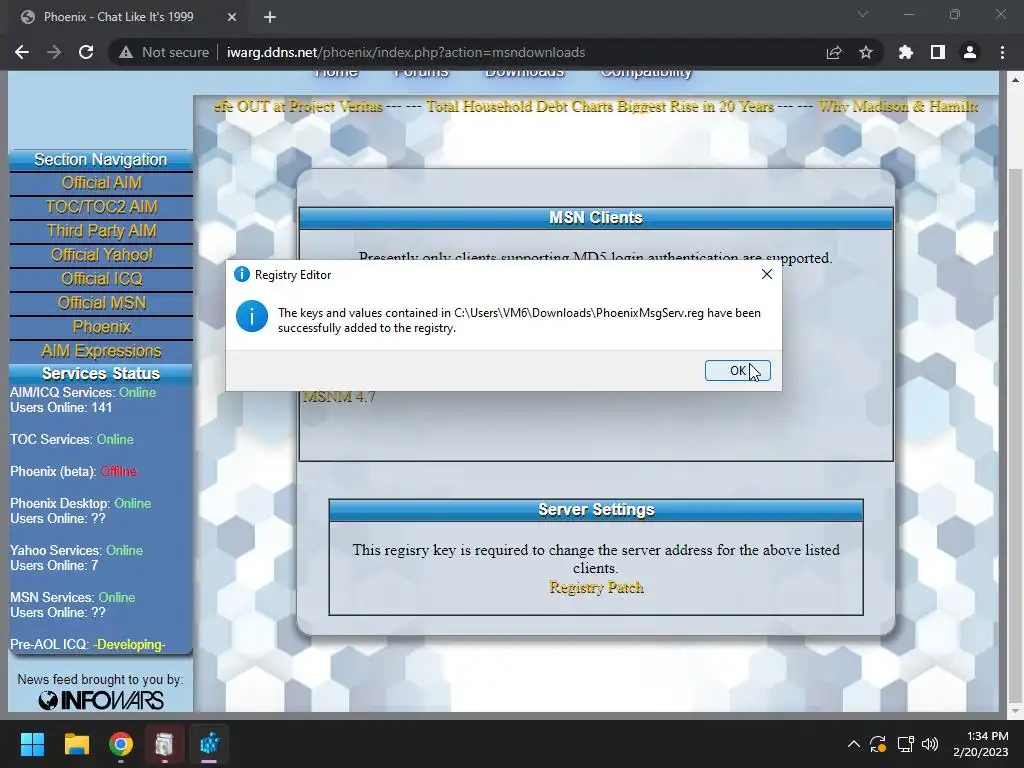The width and height of the screenshot is (1024, 768).
Task: Click the tab search chevron in the title bar
Action: coord(863,14)
